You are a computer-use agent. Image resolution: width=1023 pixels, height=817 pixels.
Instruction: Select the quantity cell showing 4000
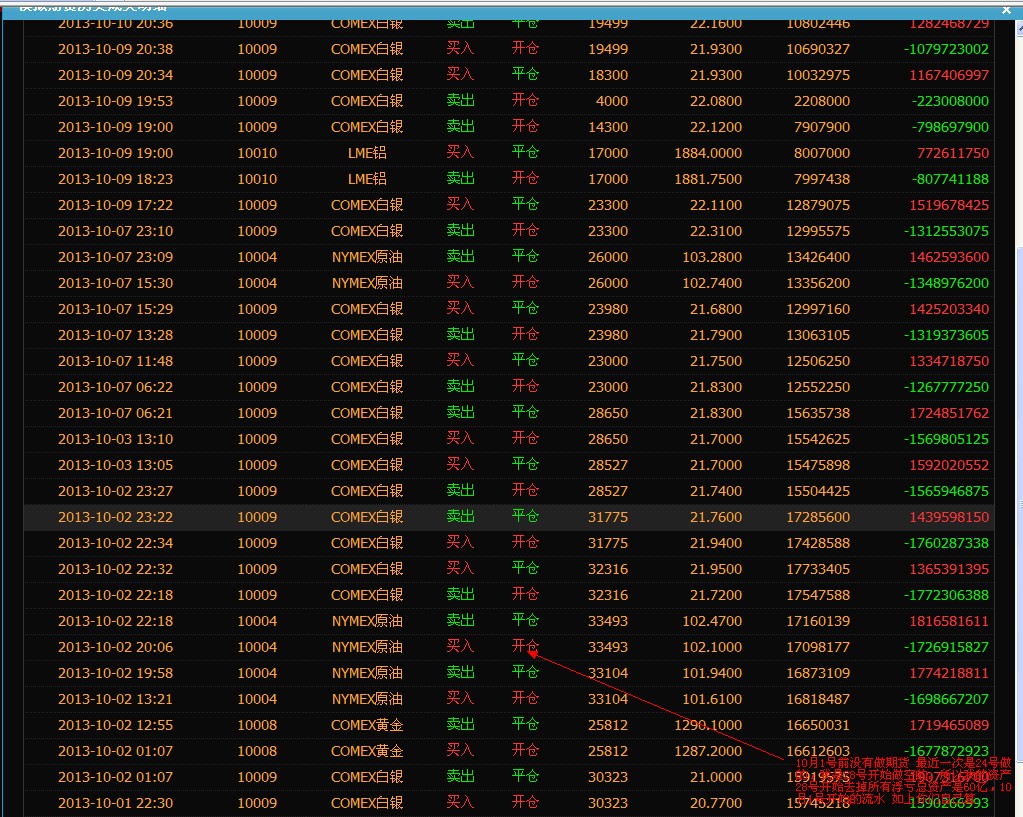611,101
